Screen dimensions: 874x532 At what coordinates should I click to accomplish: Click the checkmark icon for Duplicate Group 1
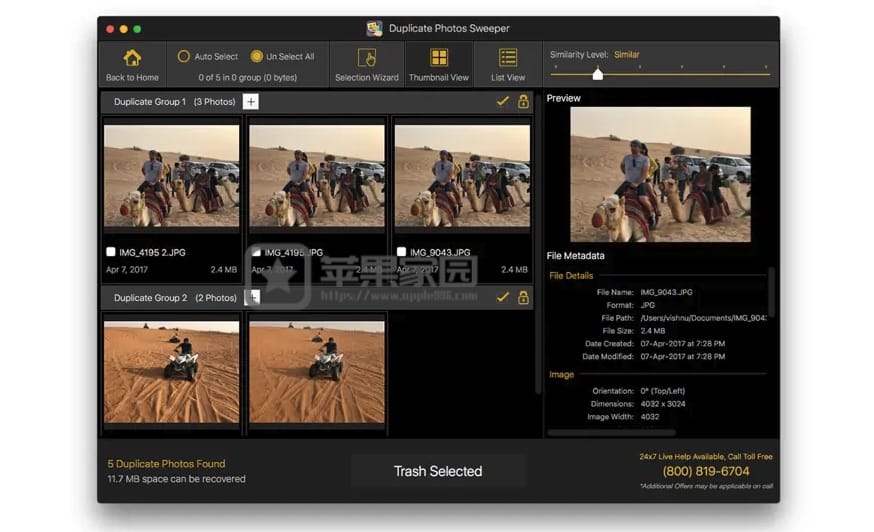tap(503, 101)
